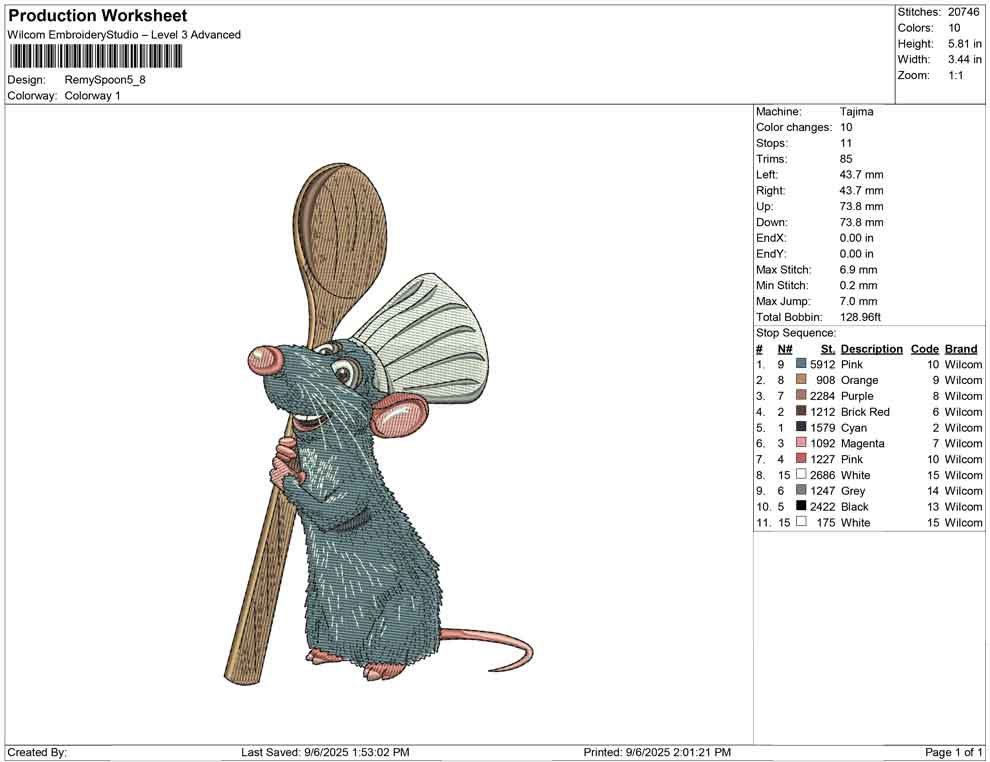This screenshot has height=762, width=990.
Task: Select the "Production Worksheet" title
Action: coord(98,16)
